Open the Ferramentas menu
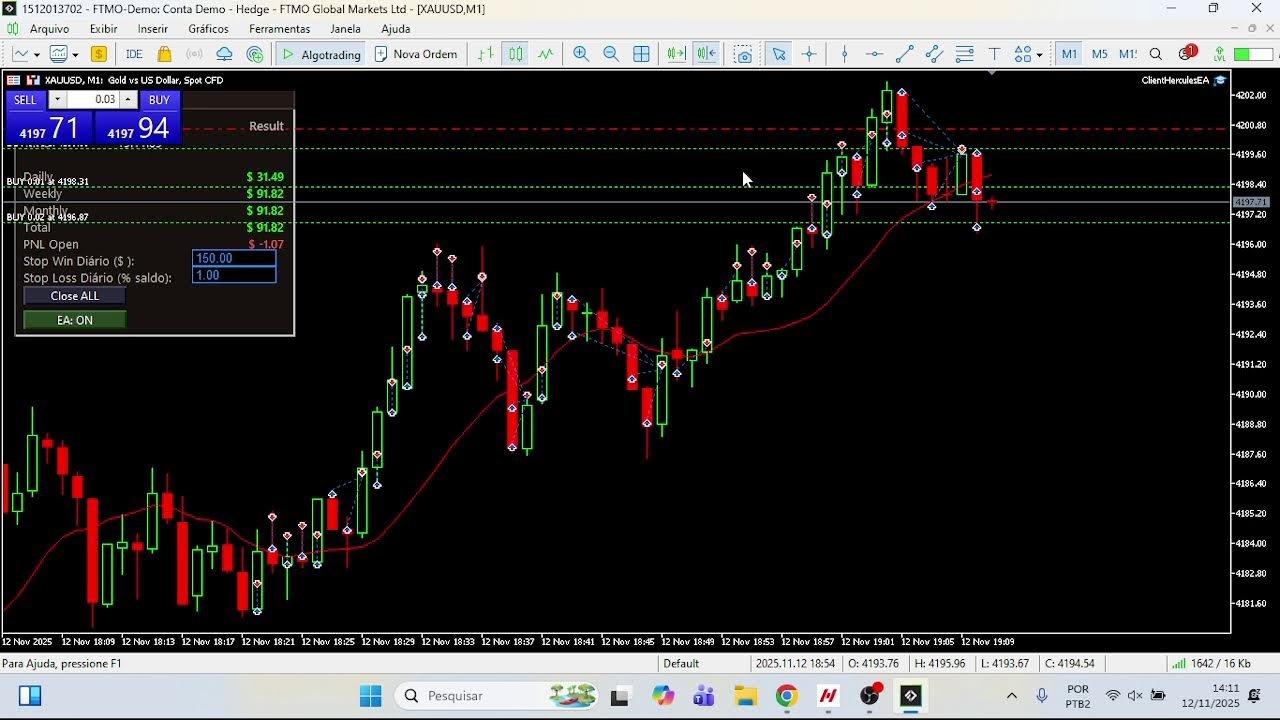 (x=280, y=29)
